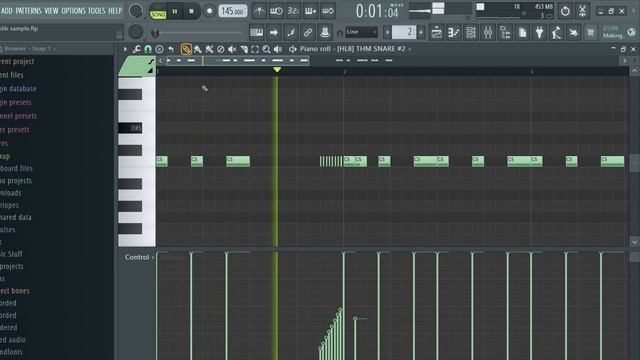Open the piano roll tools wrench menu
The height and width of the screenshot is (360, 640).
point(137,49)
